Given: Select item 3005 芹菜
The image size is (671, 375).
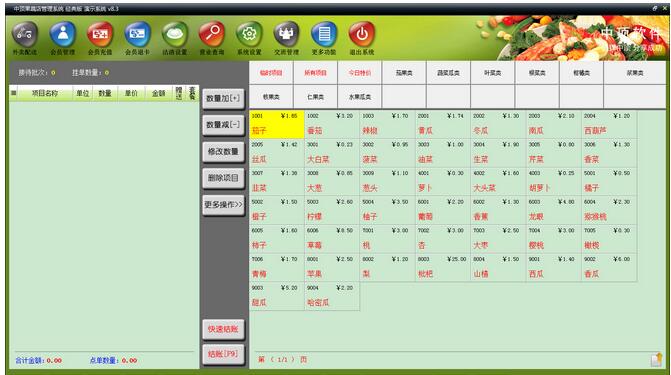Looking at the screenshot, I should point(553,153).
